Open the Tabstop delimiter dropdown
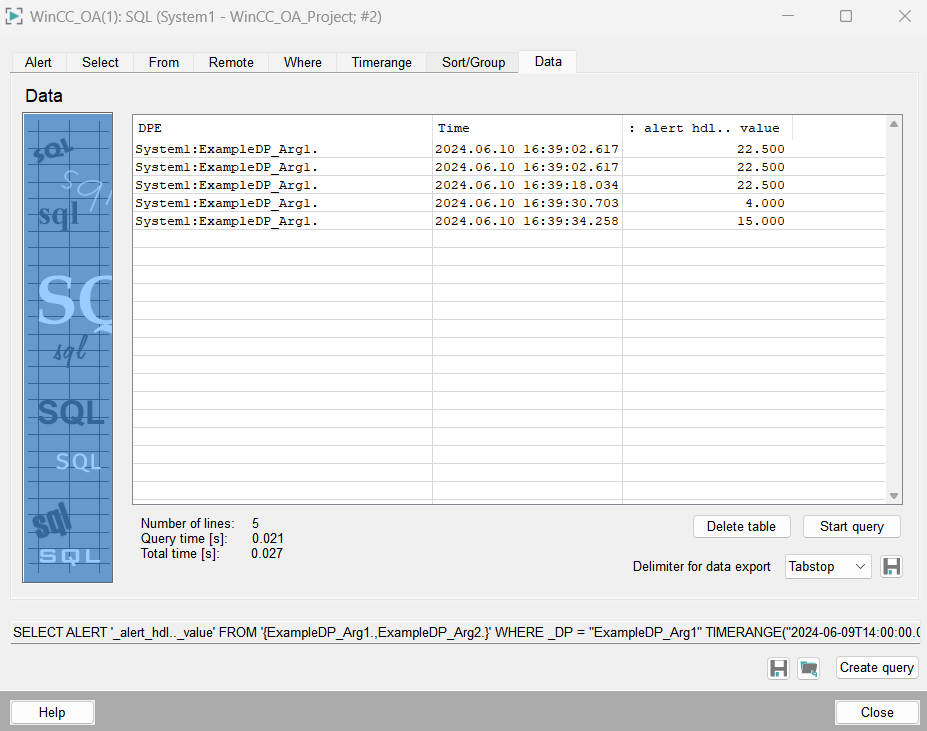 coord(828,567)
